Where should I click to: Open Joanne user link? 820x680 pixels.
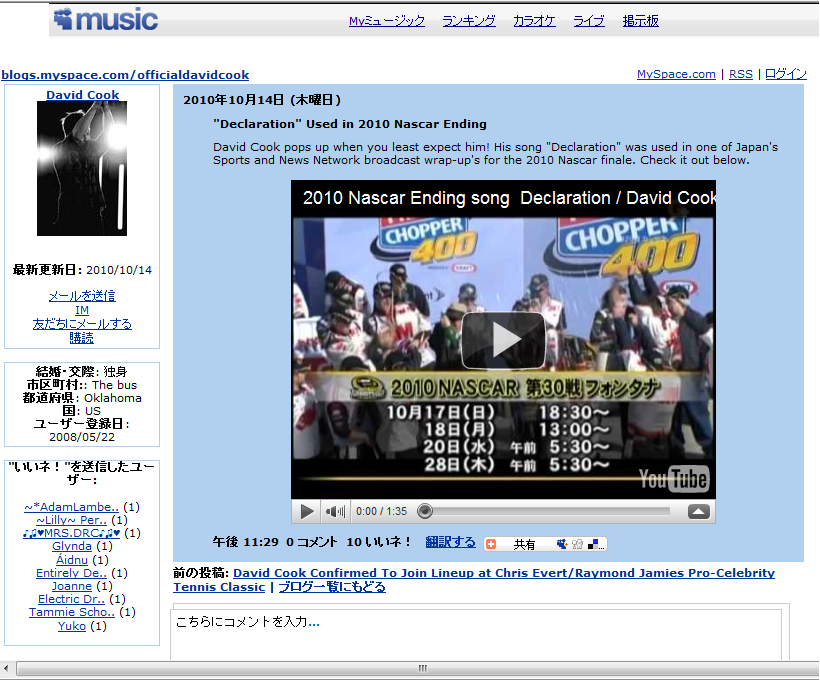coord(72,586)
